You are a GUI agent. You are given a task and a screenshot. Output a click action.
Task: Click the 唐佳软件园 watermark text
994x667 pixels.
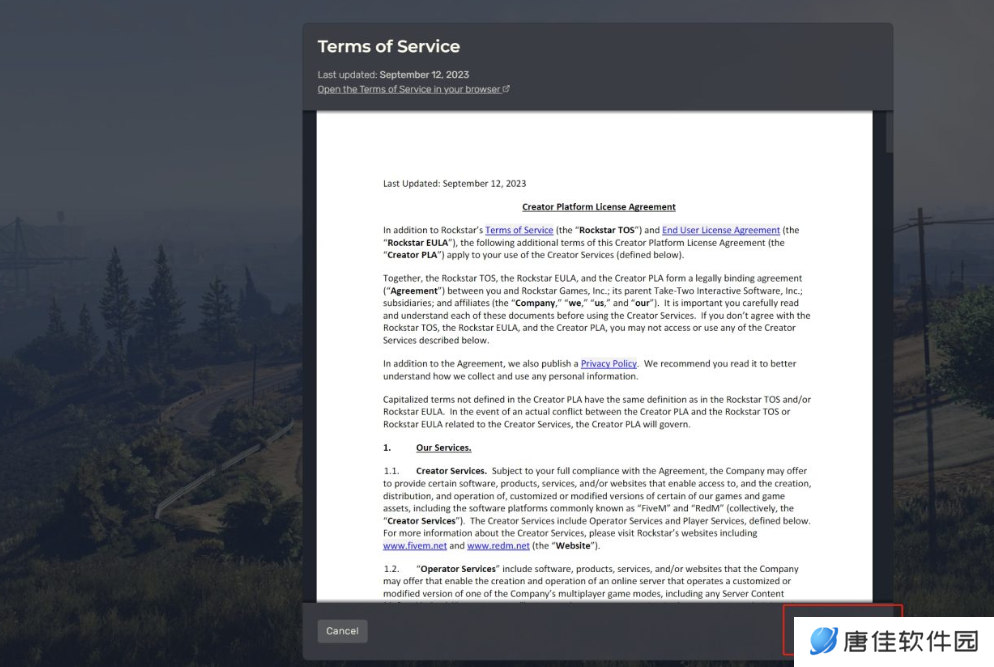[911, 641]
